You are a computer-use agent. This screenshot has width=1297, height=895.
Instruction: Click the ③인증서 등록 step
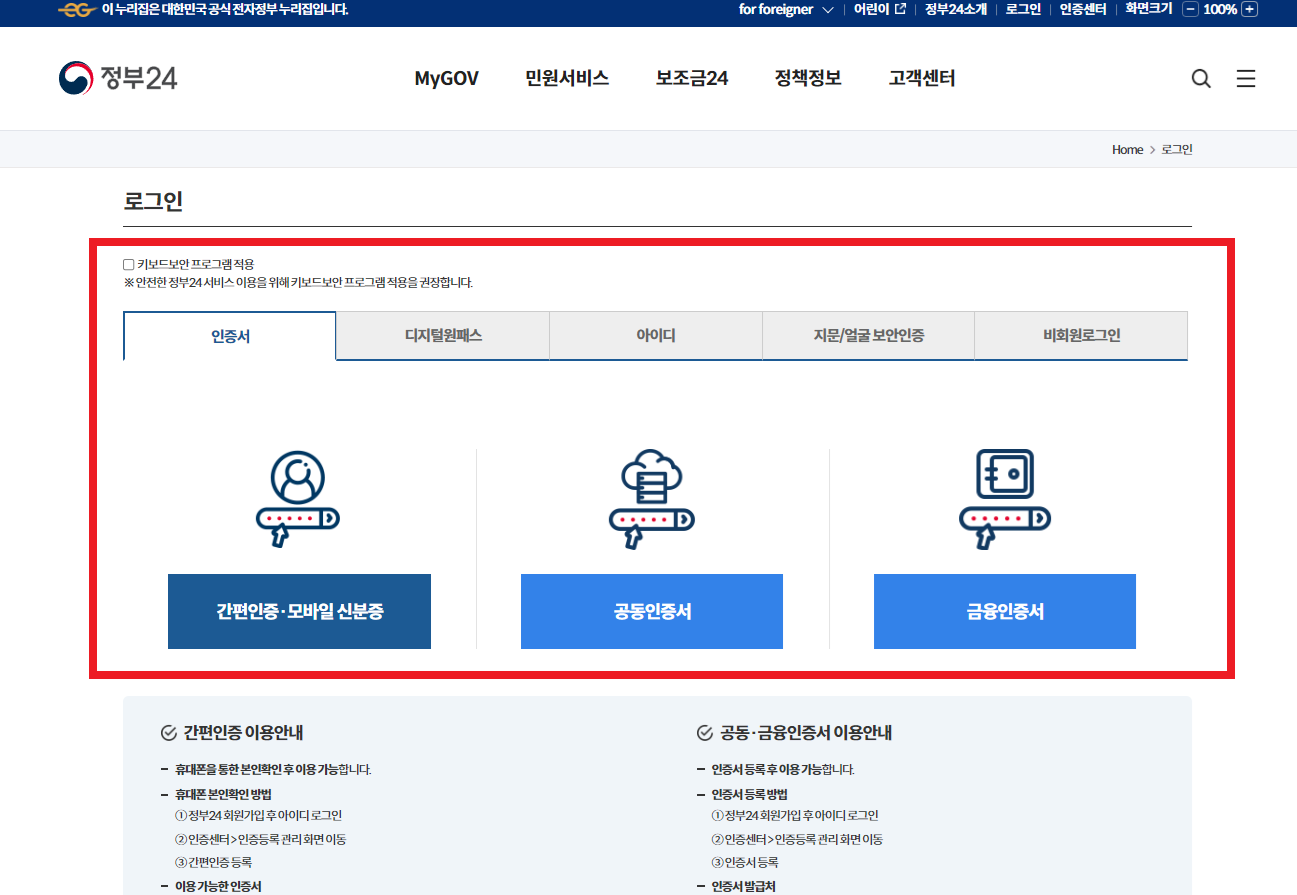click(x=745, y=862)
